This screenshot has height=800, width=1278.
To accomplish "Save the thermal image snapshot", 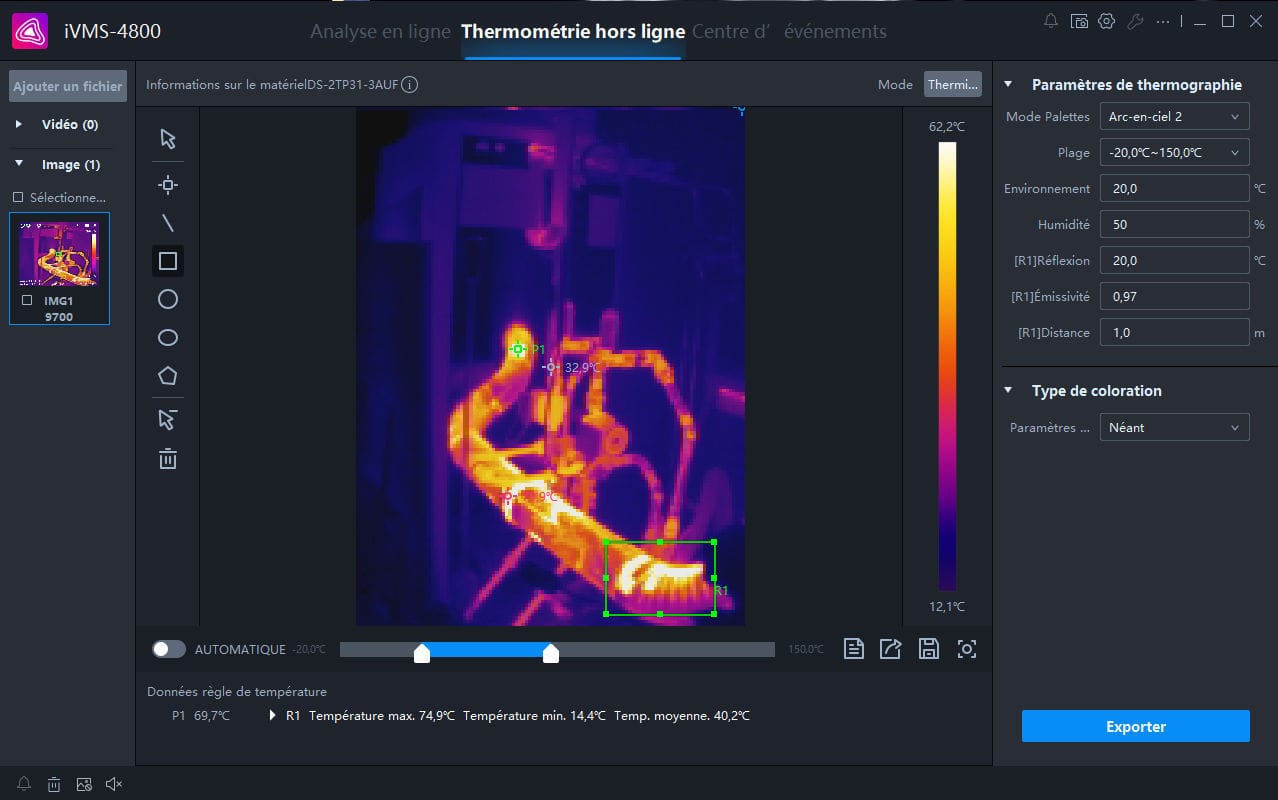I will 928,648.
